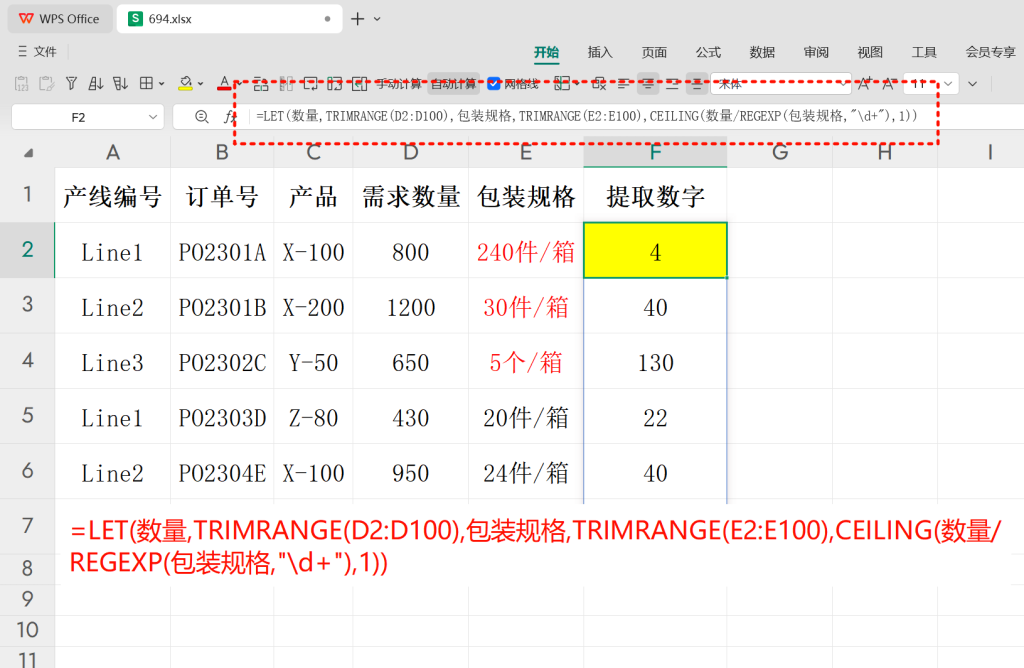Open a new tab with plus icon
1024x668 pixels.
357,19
